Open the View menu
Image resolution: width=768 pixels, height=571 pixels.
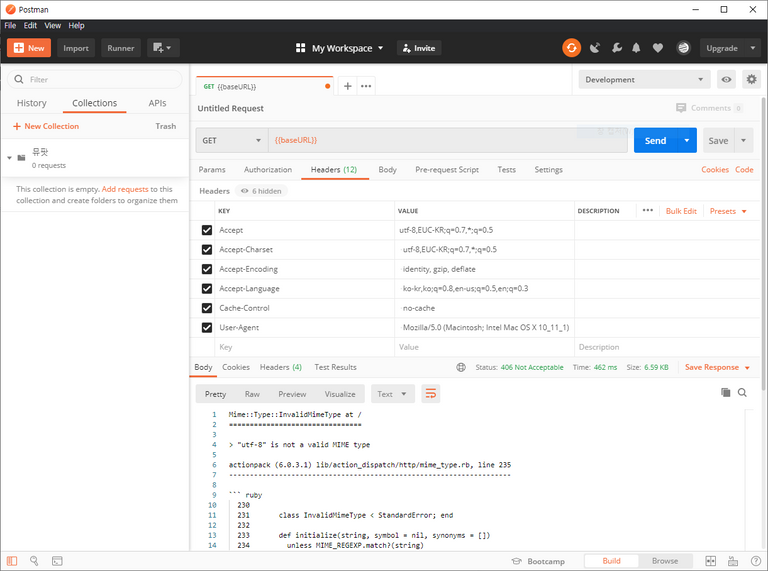click(52, 25)
